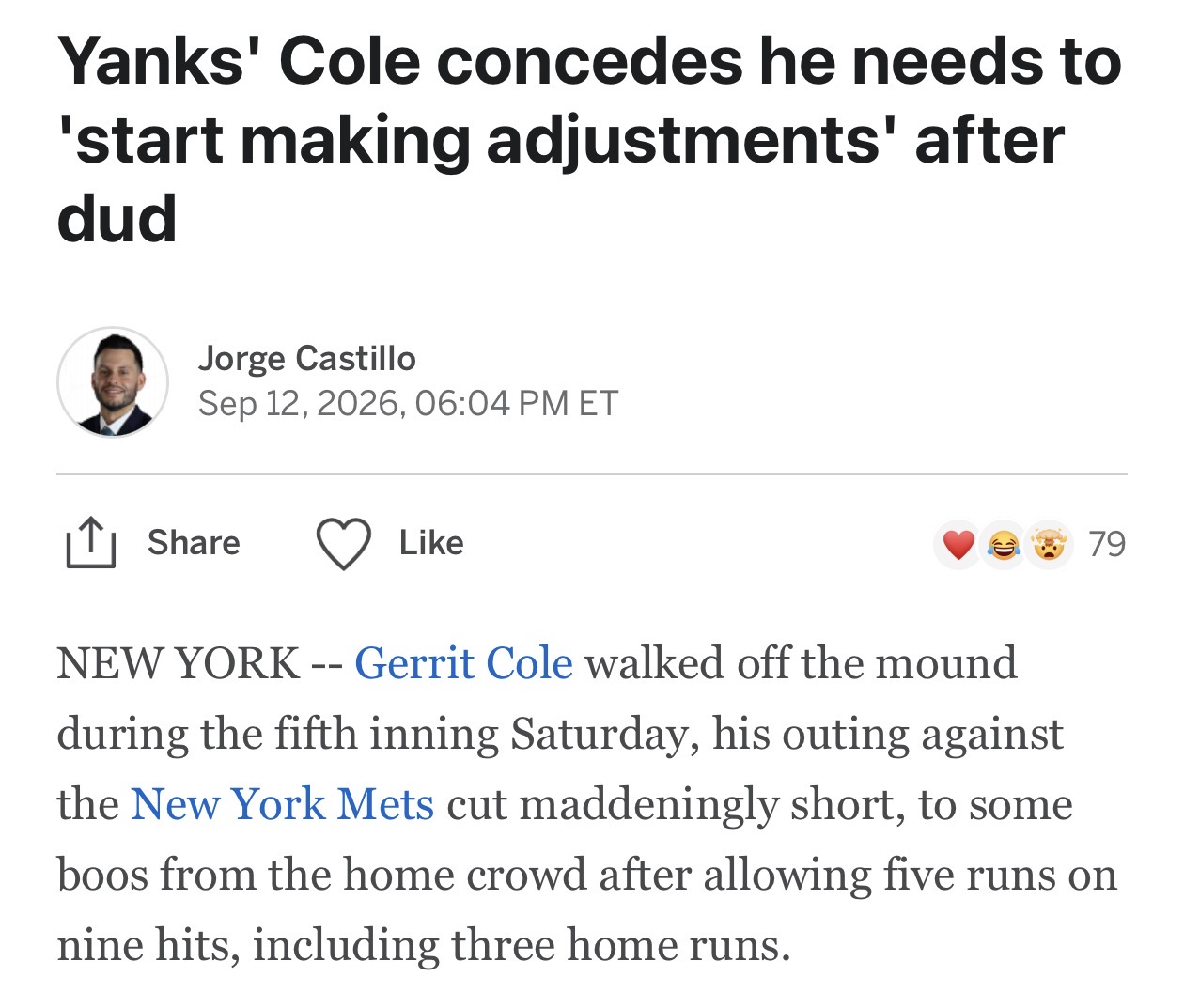
Task: Click the headline's first line about Cole
Action: tap(589, 62)
